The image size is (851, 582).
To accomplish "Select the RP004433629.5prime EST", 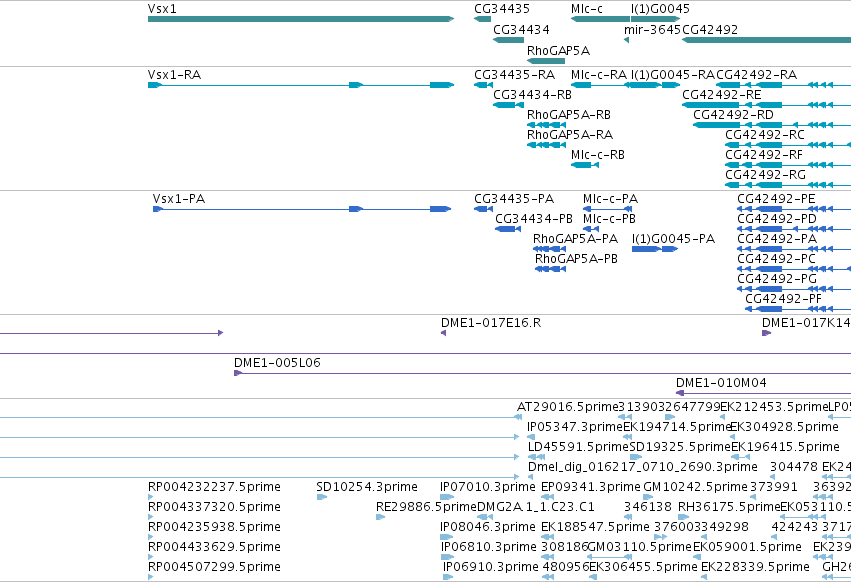I will (x=150, y=557).
